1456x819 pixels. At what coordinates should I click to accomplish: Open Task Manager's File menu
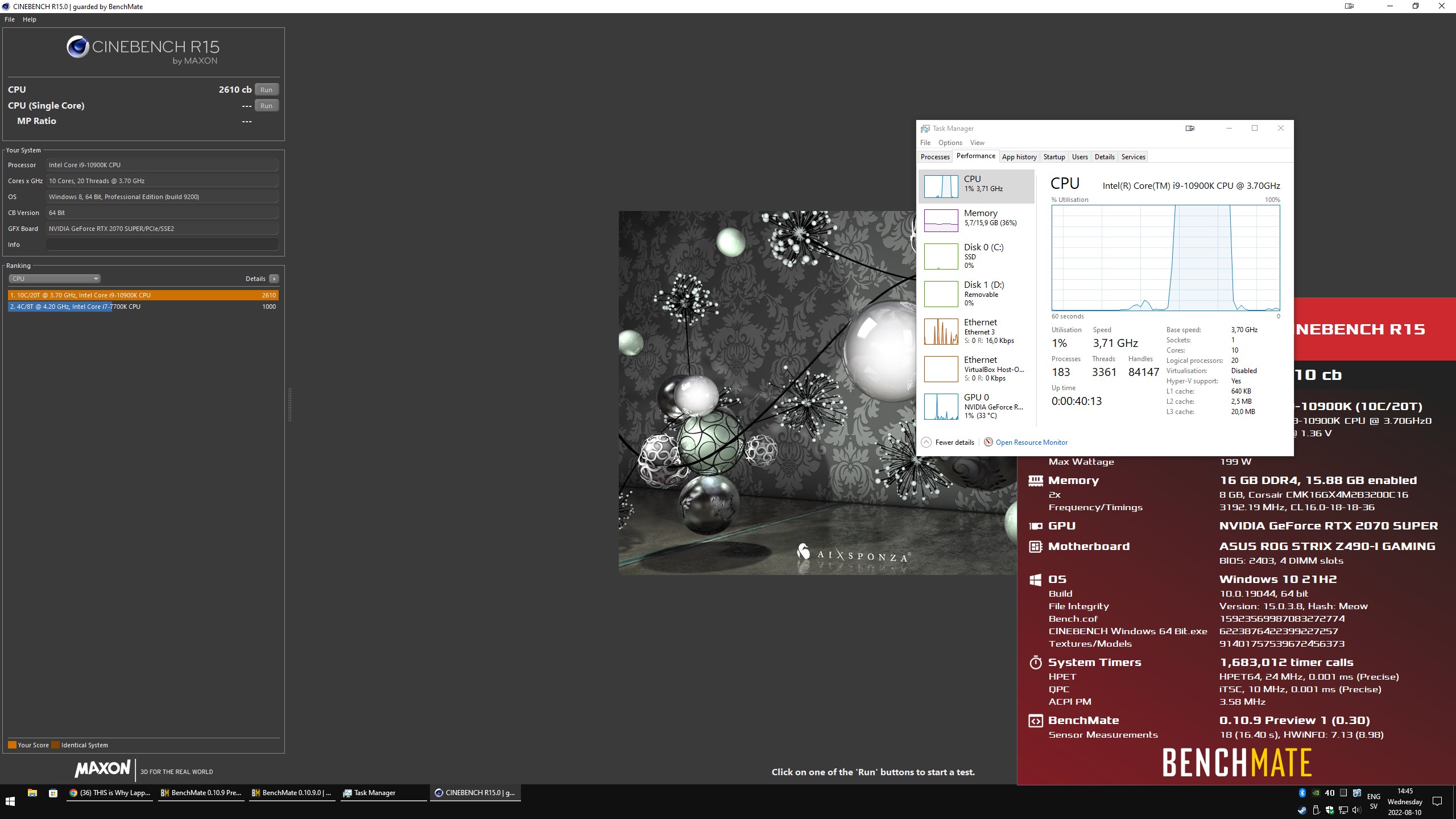925,143
